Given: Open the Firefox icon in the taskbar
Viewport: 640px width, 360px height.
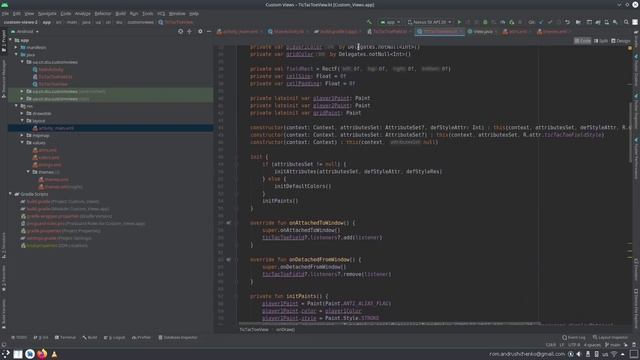Looking at the screenshot, I should point(42,354).
